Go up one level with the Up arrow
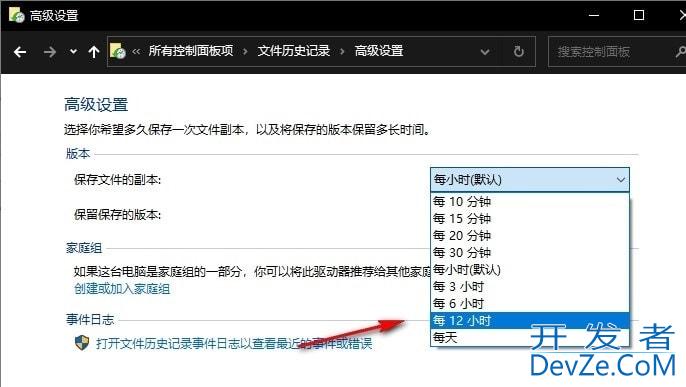The image size is (686, 387). click(x=94, y=52)
